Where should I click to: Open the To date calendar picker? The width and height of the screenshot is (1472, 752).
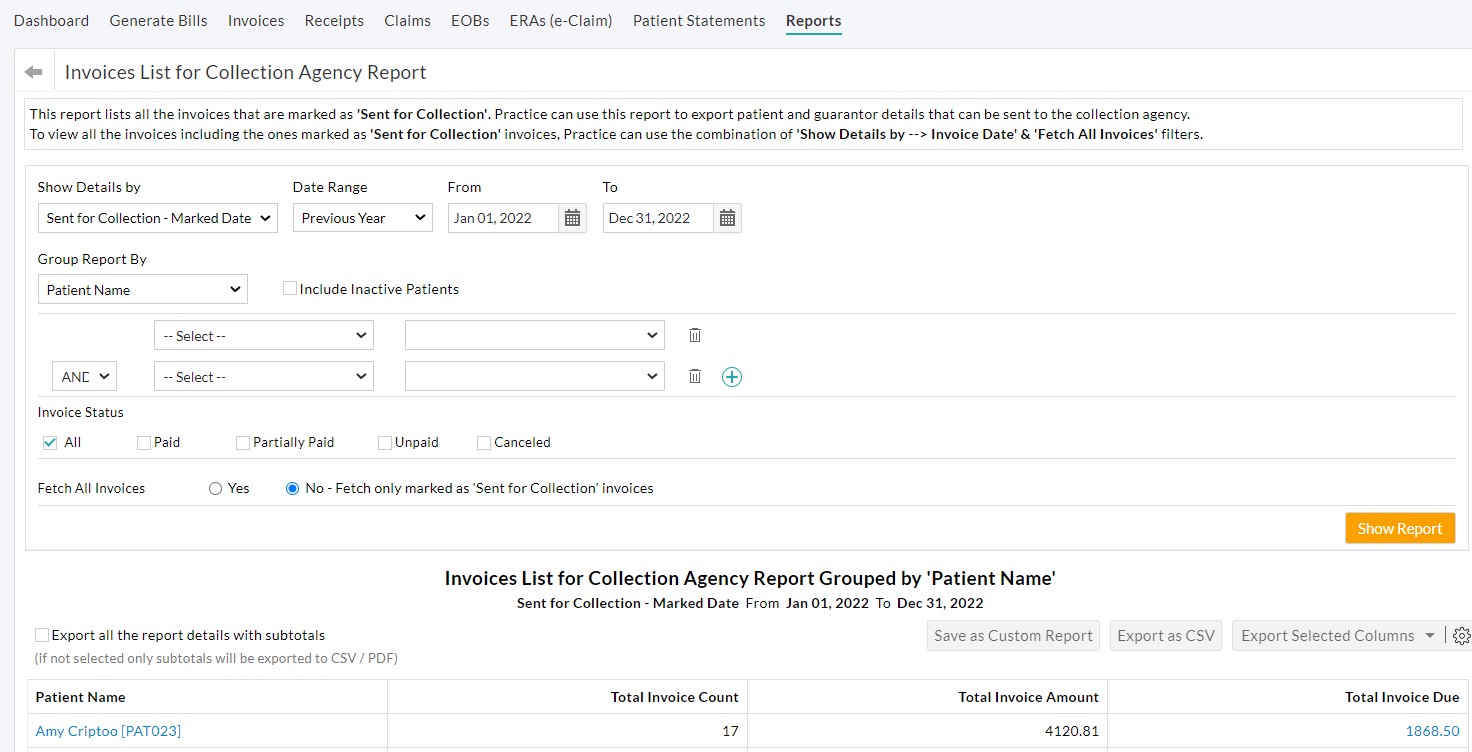point(727,217)
